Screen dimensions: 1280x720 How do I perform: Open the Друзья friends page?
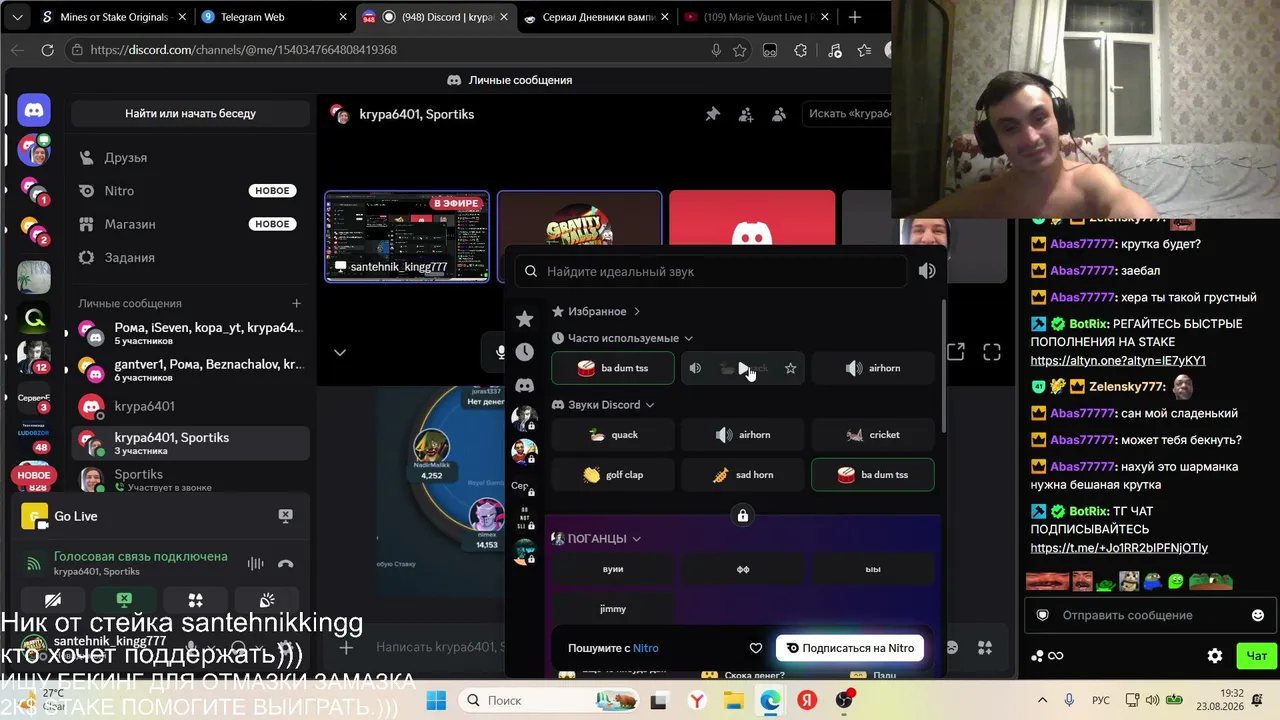point(190,157)
